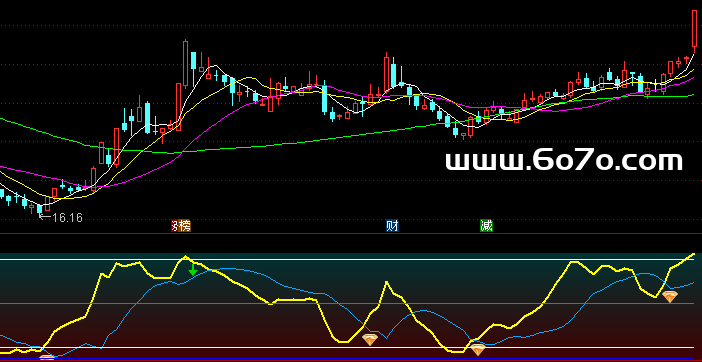Click the 16.16 lowest price label
Viewport: 702px width, 362px height.
pos(67,218)
